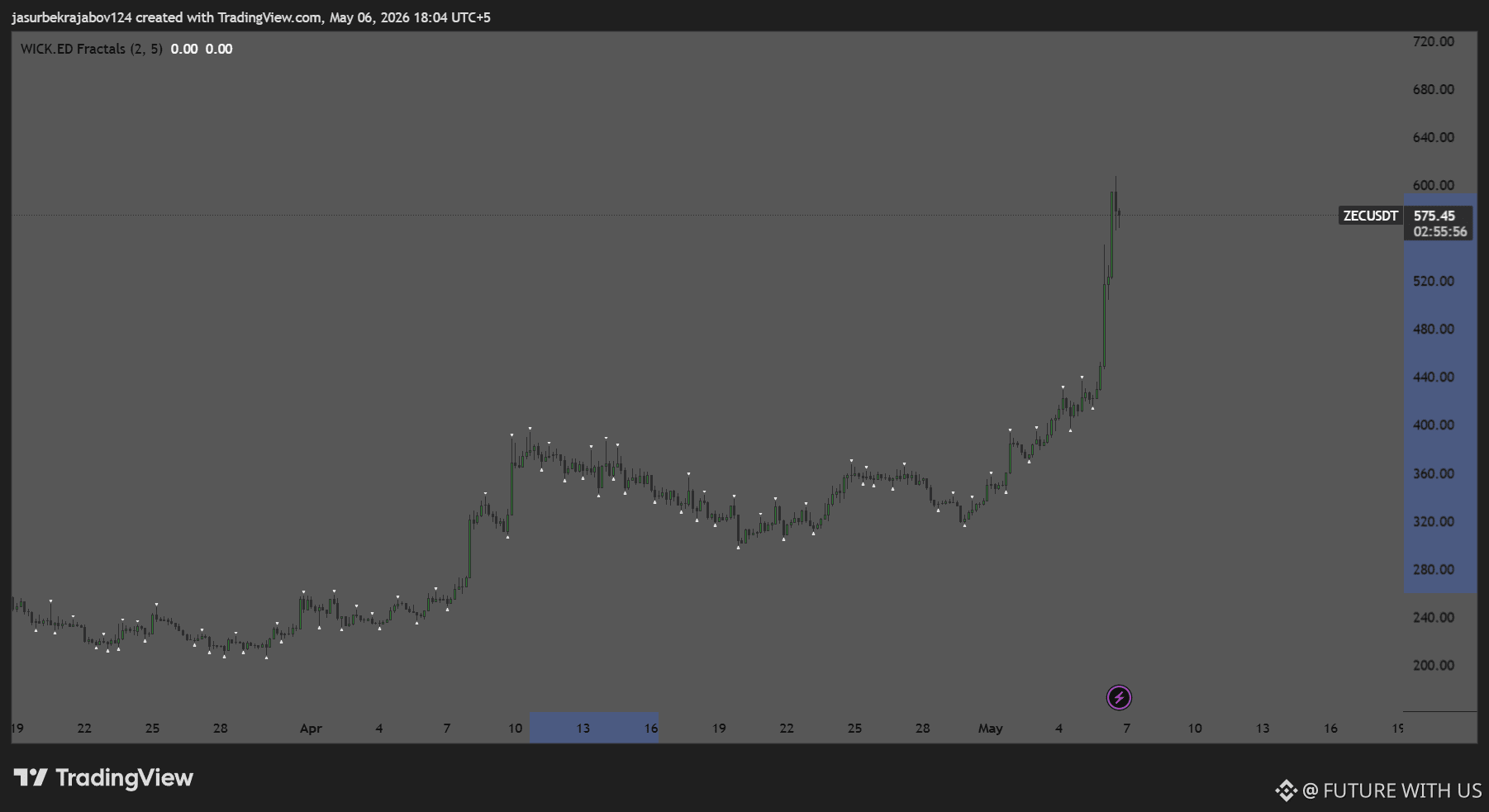Click the May month label on time axis
Image resolution: width=1489 pixels, height=812 pixels.
tap(991, 729)
